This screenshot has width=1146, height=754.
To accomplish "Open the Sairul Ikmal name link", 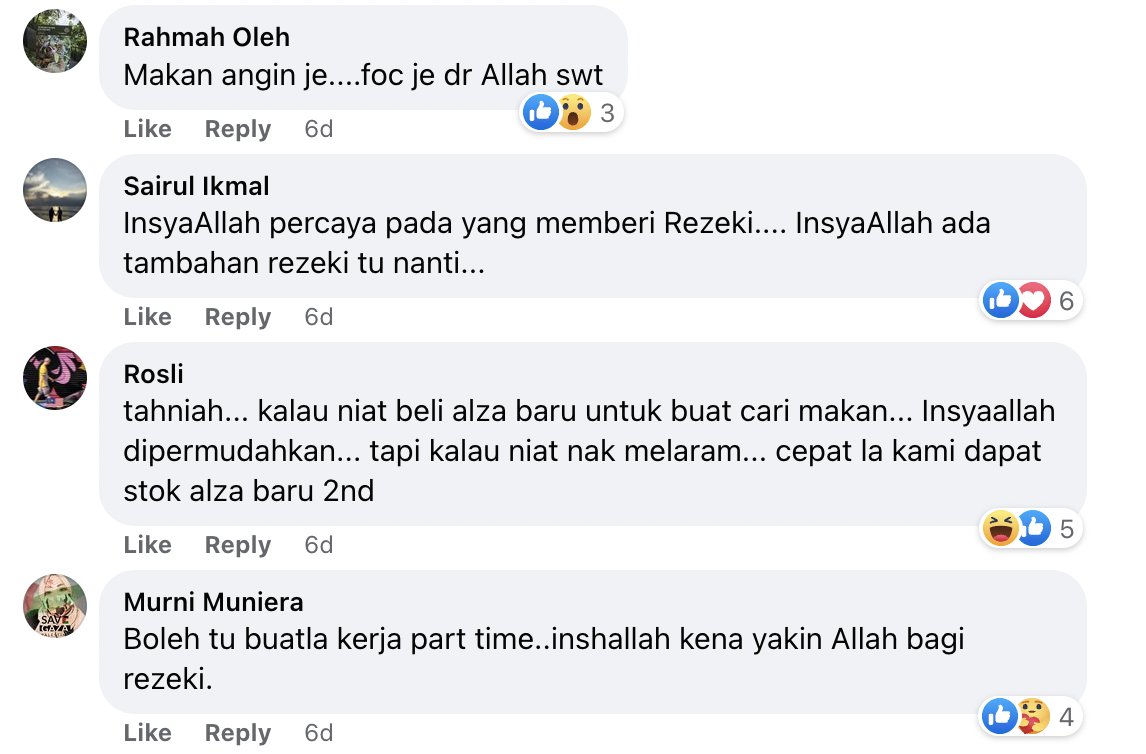I will (x=196, y=186).
